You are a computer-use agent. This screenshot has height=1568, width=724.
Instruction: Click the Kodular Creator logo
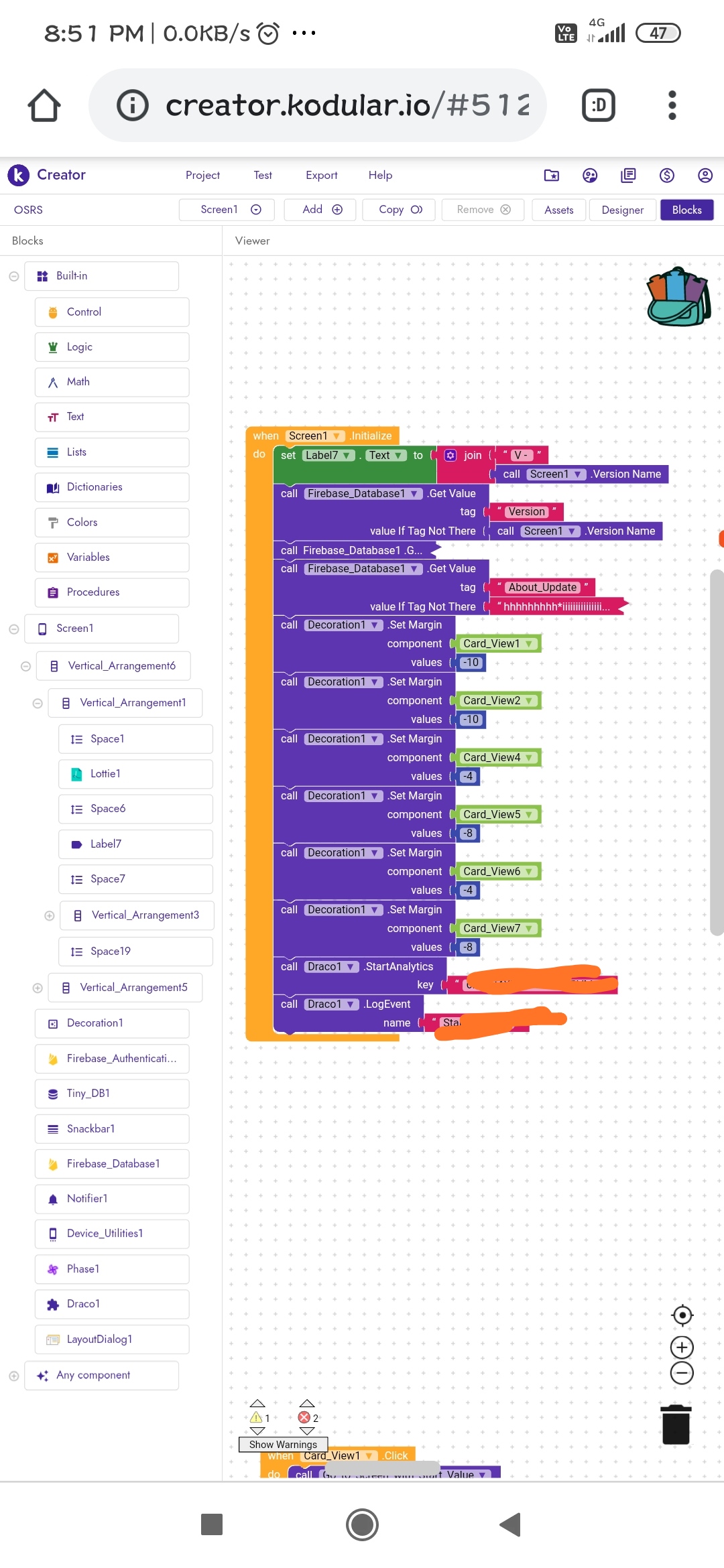(x=19, y=176)
